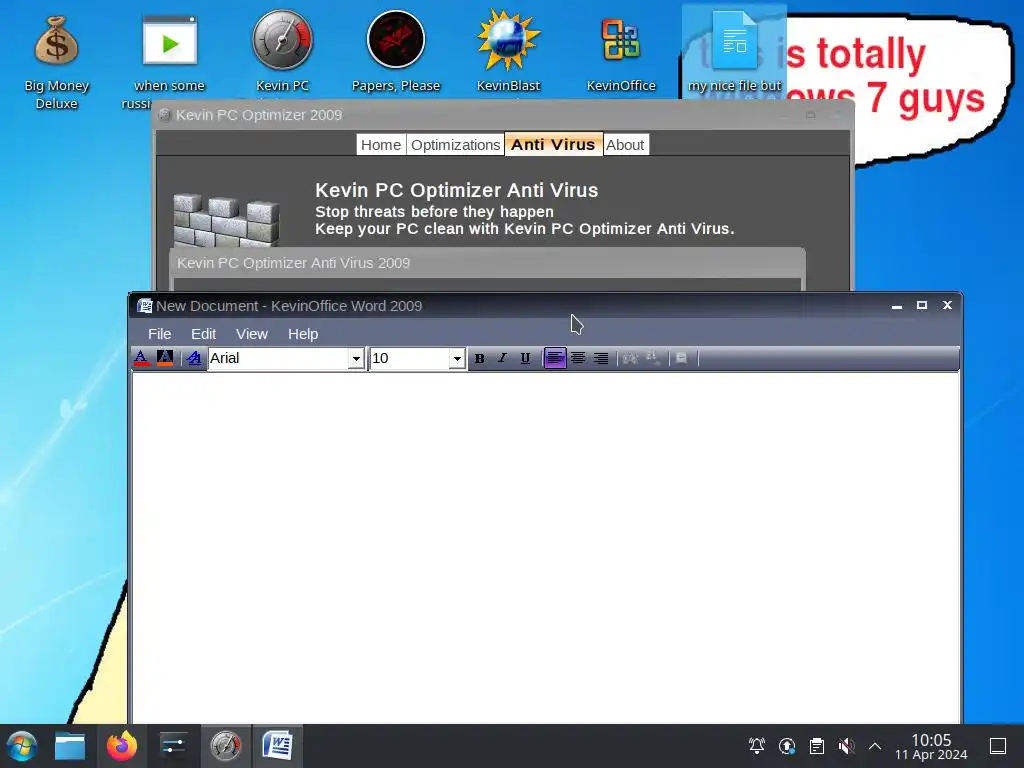This screenshot has height=768, width=1024.
Task: Click the show desktop button
Action: pyautogui.click(x=998, y=746)
